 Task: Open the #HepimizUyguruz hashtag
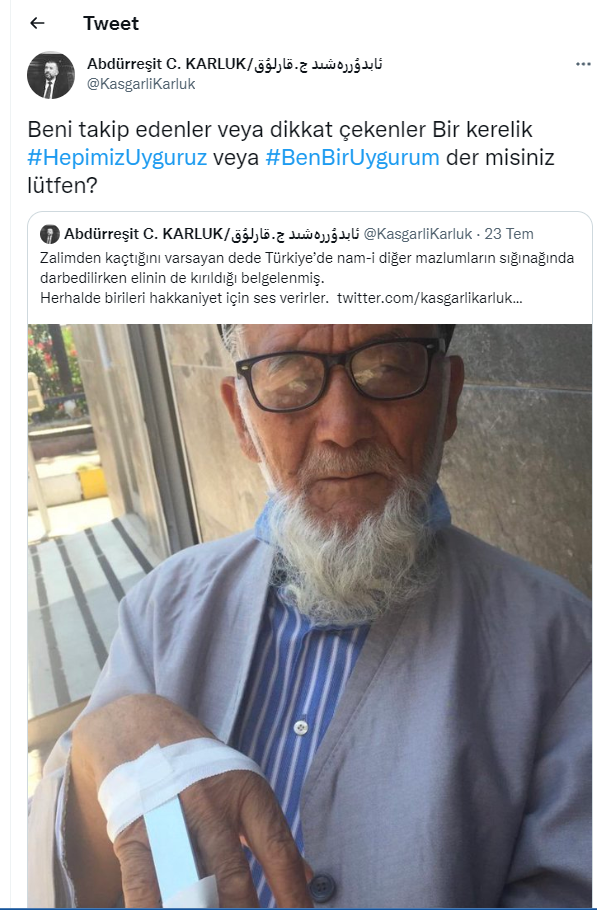[117, 157]
